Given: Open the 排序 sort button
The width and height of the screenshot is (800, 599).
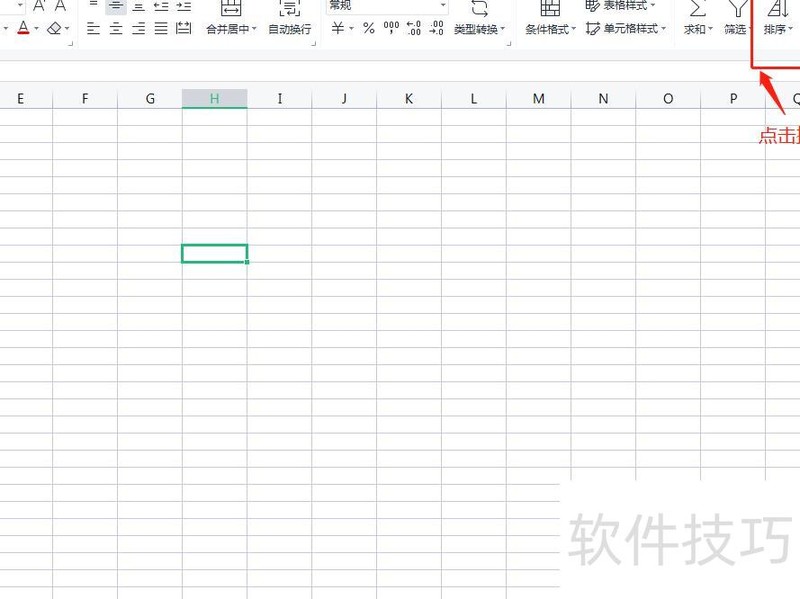Looking at the screenshot, I should point(778,19).
